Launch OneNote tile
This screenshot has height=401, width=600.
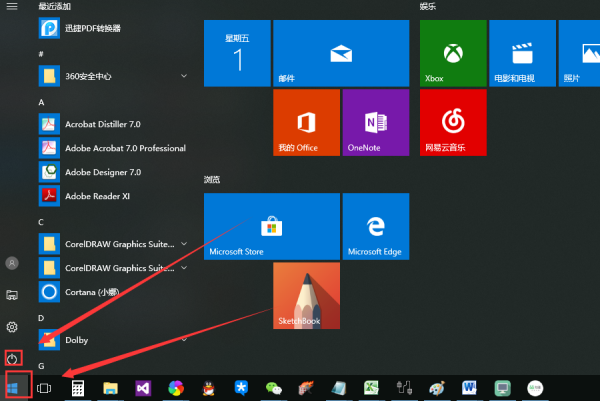click(376, 122)
